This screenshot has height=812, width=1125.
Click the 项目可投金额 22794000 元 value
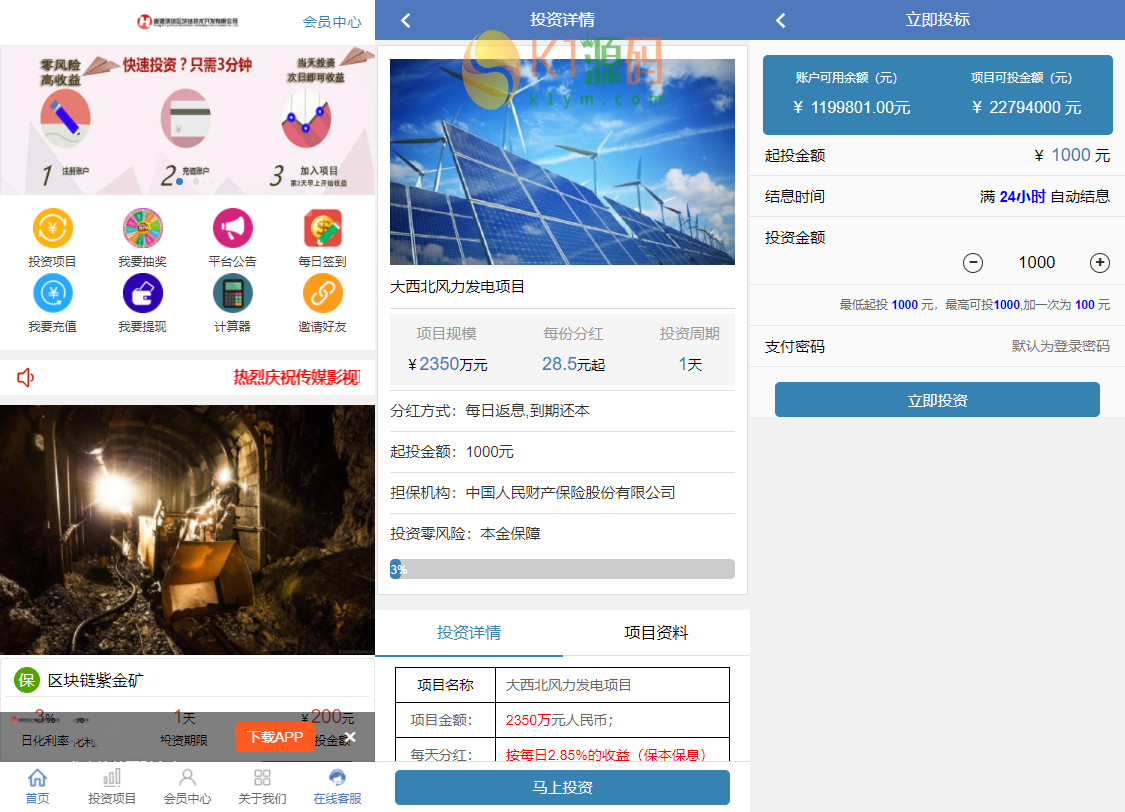click(x=1026, y=108)
